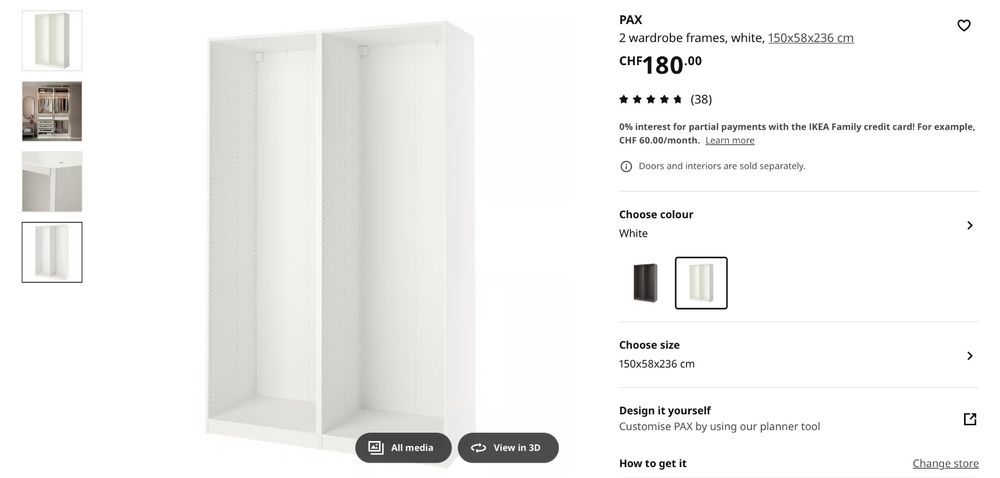Click the Change store link
The image size is (1000, 478).
click(x=945, y=463)
